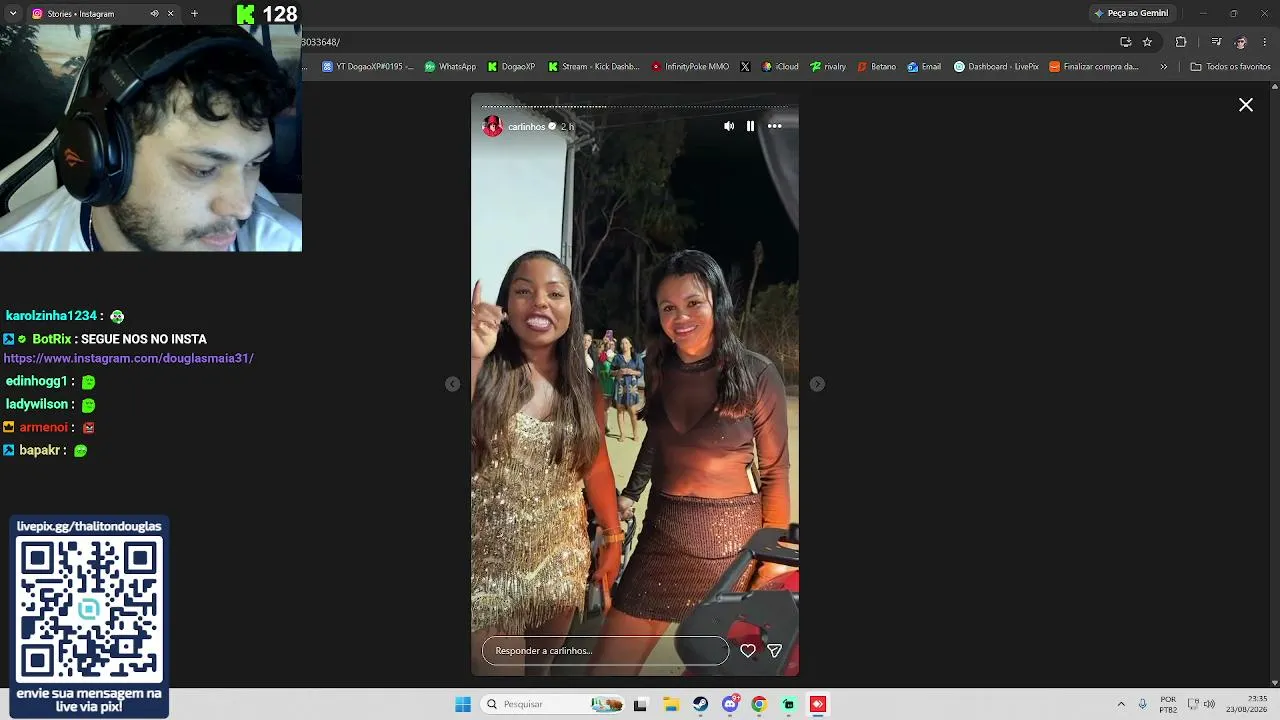Open the Email bookmark
The height and width of the screenshot is (720, 1280).
pyautogui.click(x=924, y=67)
